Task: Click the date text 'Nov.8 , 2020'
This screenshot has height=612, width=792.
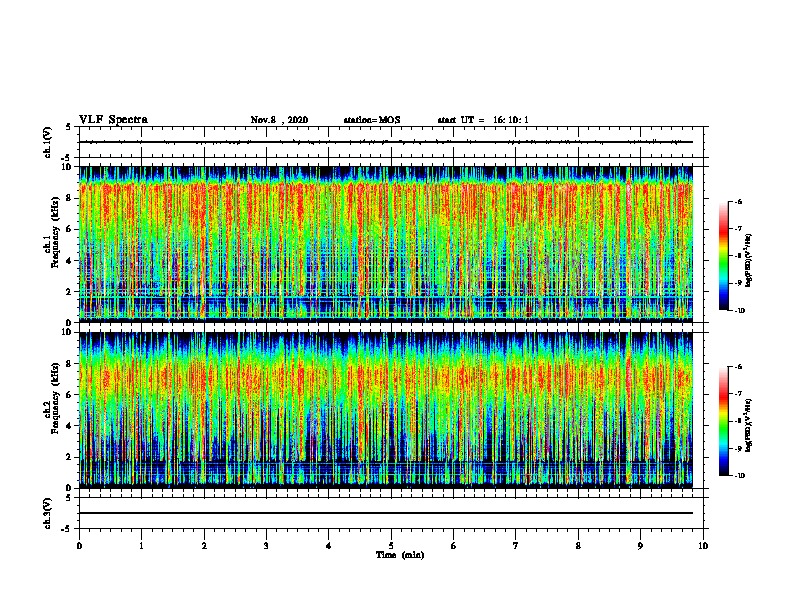Action: point(279,120)
